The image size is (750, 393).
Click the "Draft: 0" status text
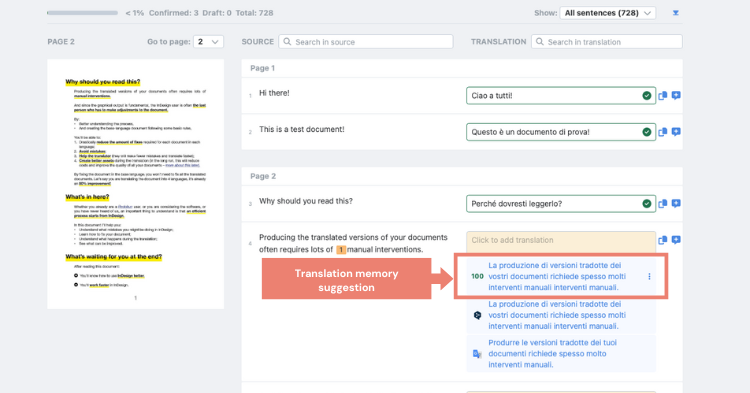click(217, 13)
